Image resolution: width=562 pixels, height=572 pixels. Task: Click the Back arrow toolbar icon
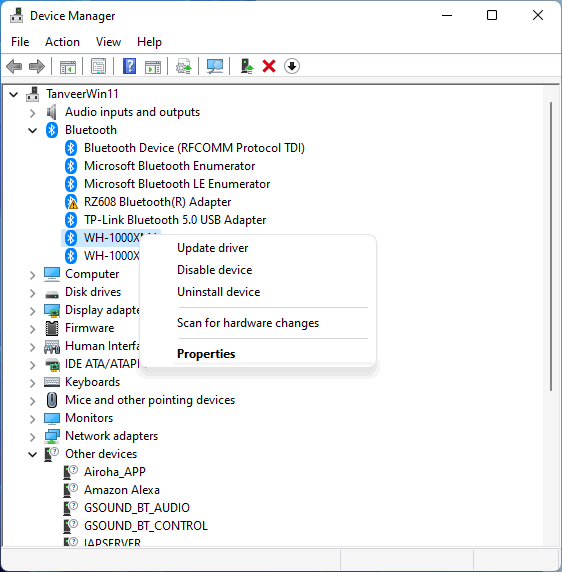click(x=14, y=66)
